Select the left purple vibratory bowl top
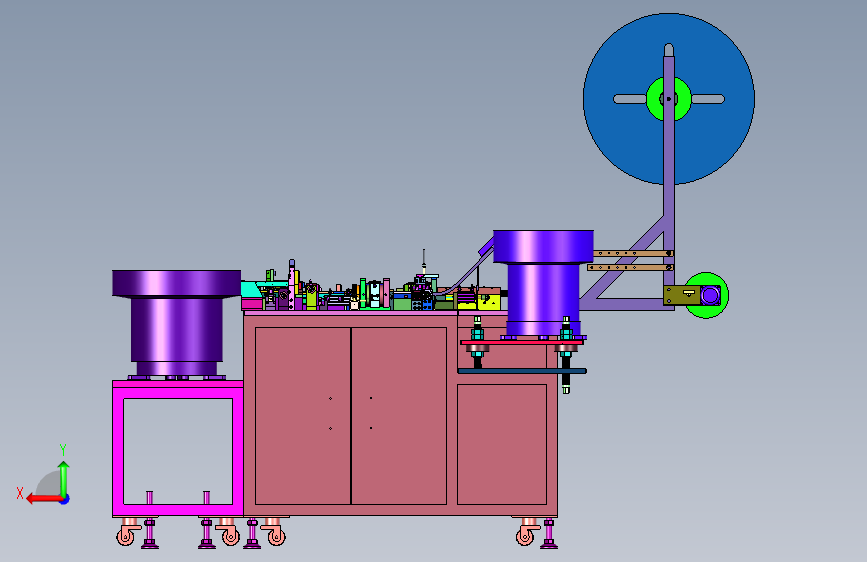 [176, 284]
